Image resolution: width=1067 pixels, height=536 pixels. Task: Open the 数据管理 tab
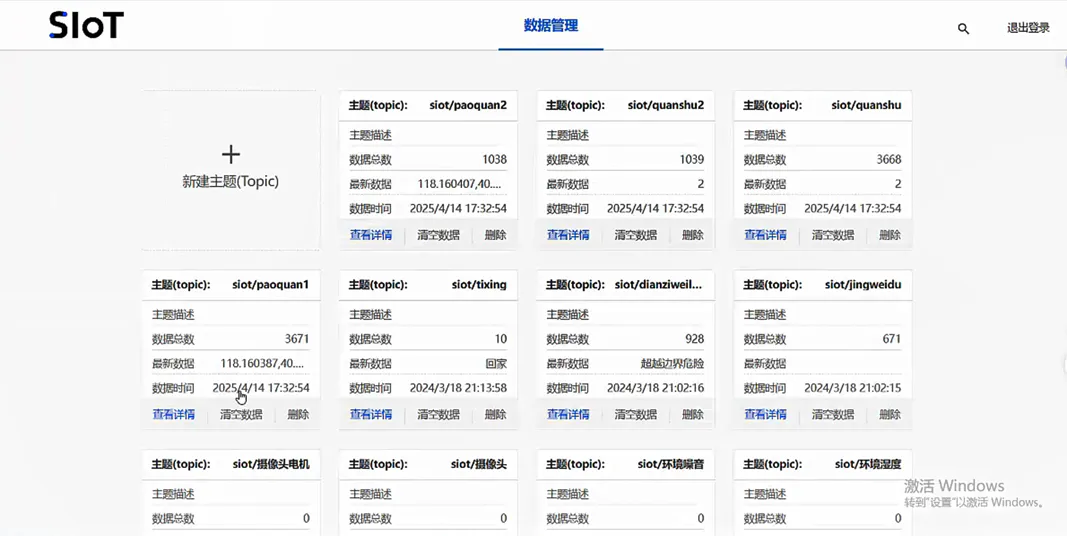click(551, 26)
